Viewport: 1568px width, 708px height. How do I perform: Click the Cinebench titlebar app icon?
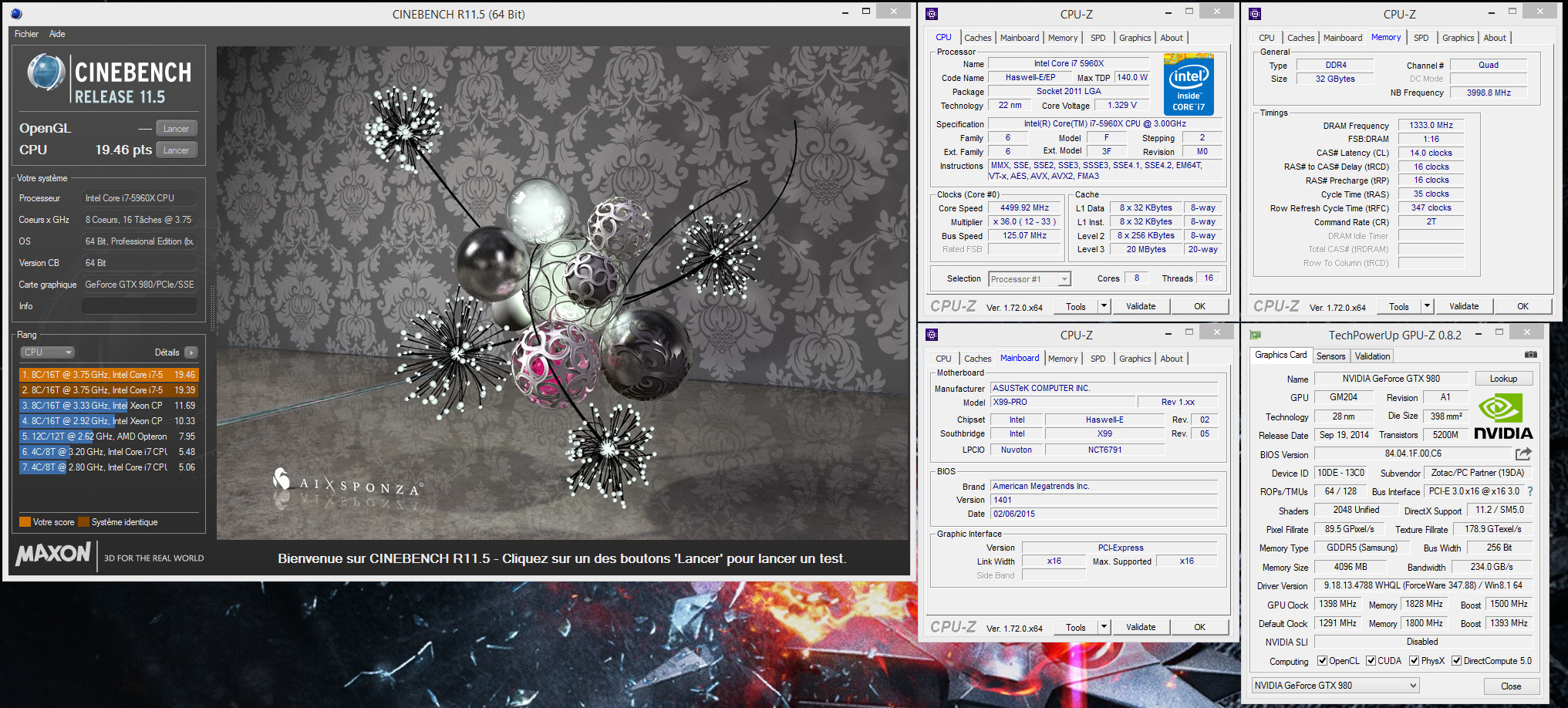pyautogui.click(x=17, y=14)
